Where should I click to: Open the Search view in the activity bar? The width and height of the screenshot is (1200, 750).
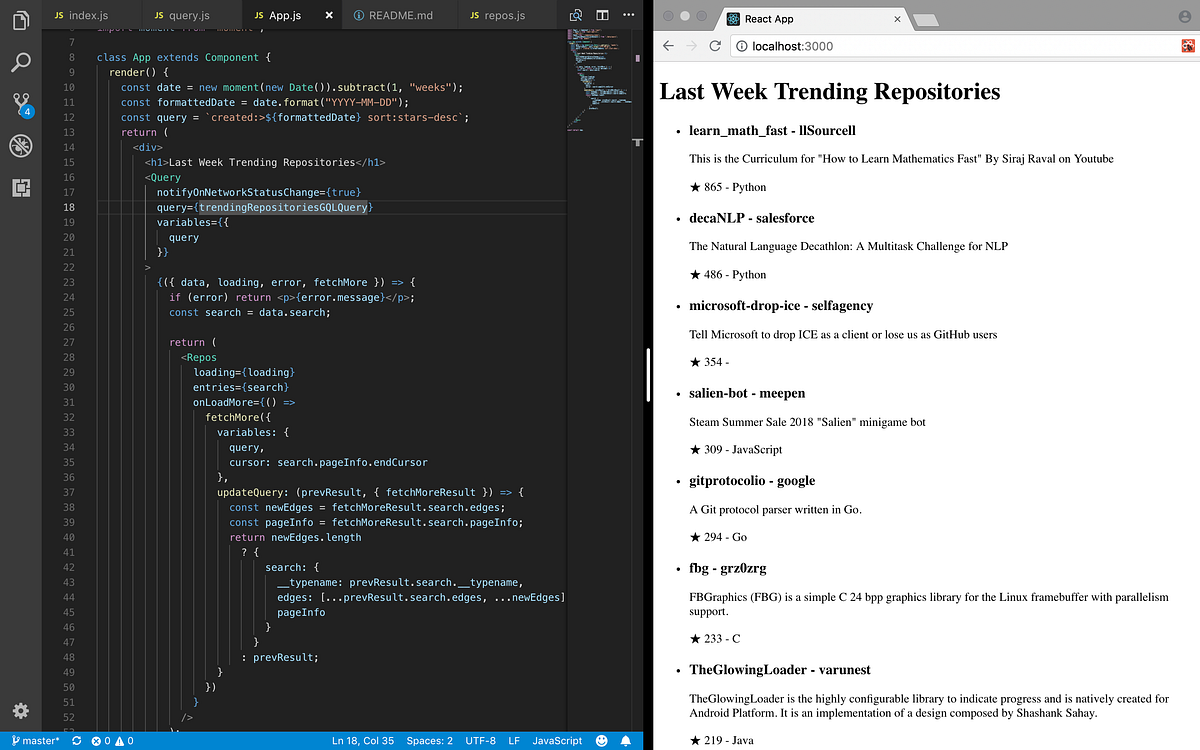point(21,62)
